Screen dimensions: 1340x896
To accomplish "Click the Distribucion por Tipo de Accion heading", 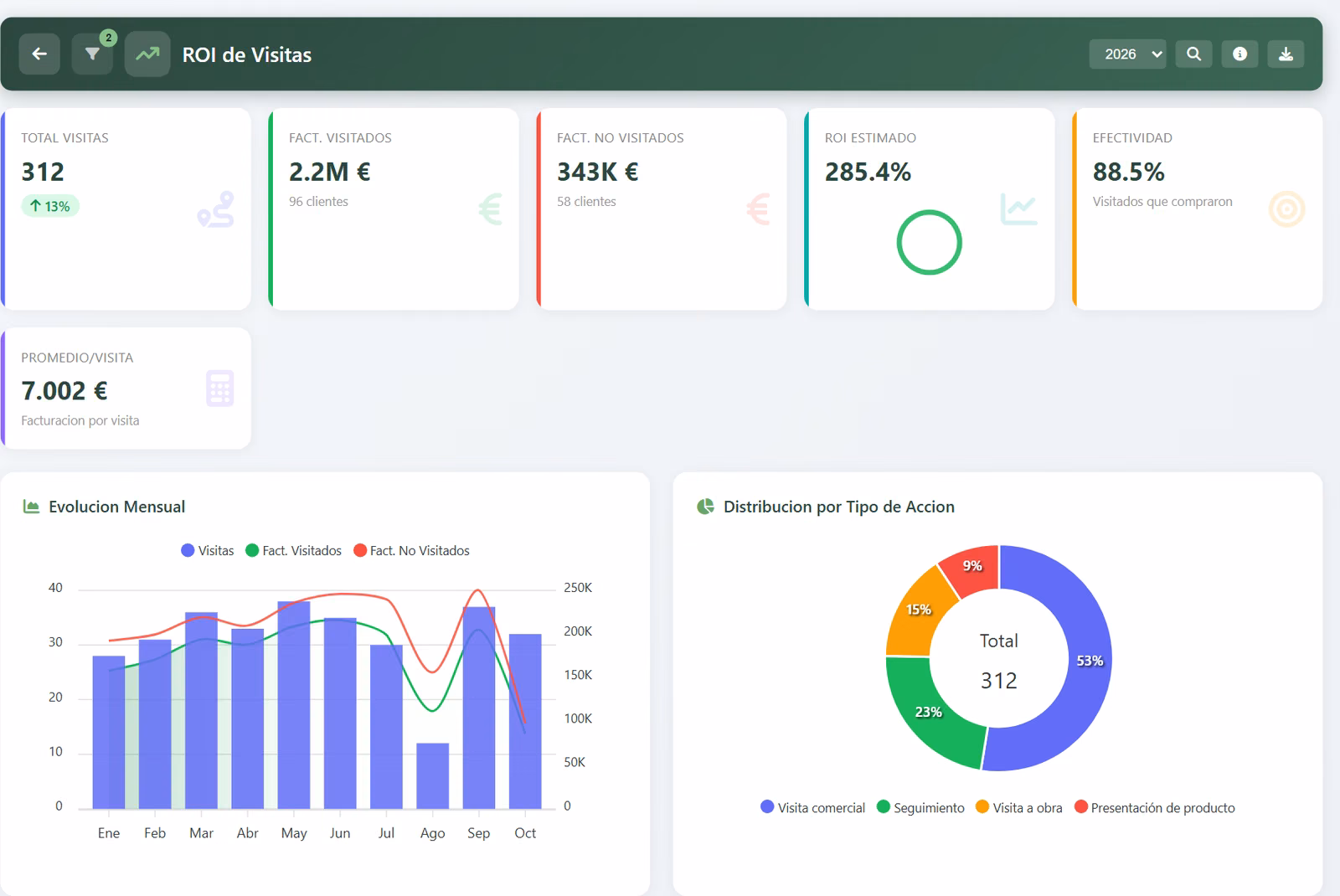I will (x=839, y=507).
